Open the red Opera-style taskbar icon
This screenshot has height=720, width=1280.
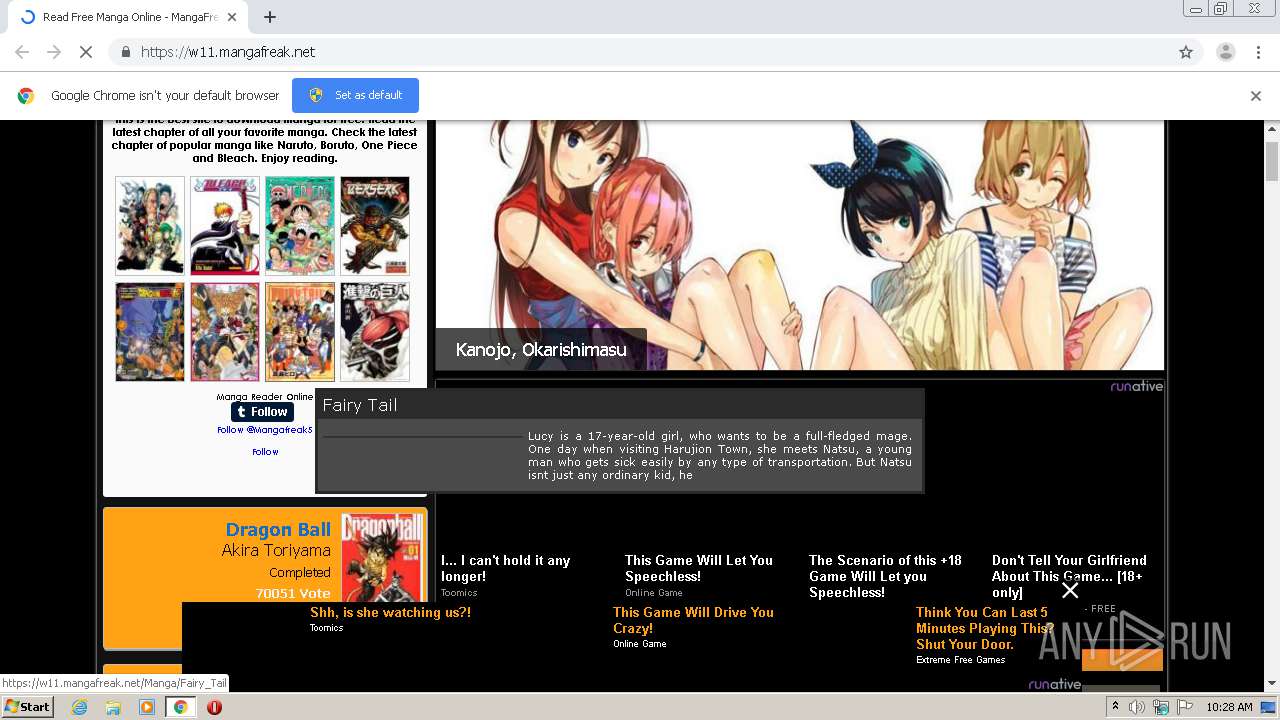click(214, 707)
